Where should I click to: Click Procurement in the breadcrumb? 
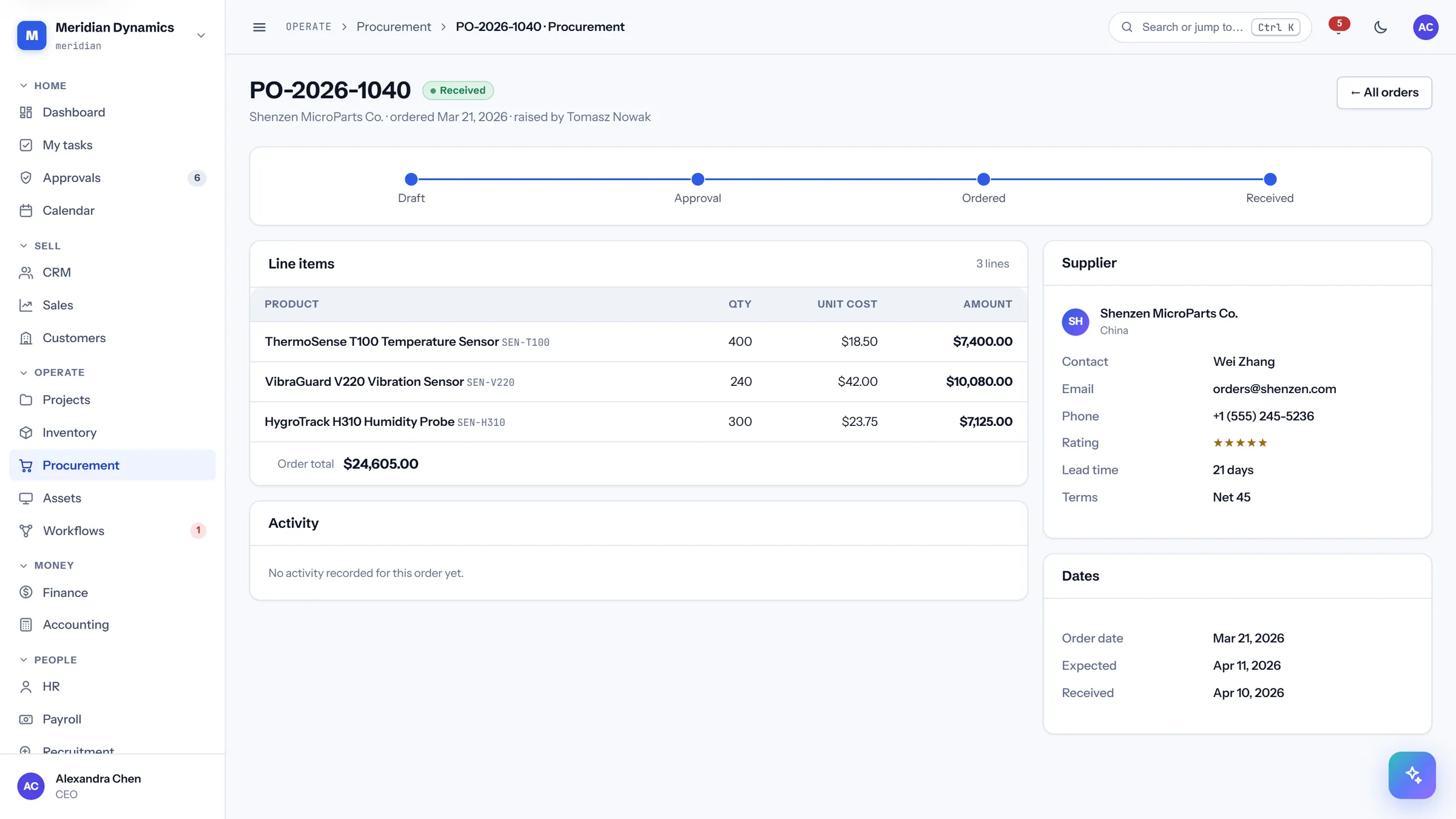coord(394,27)
